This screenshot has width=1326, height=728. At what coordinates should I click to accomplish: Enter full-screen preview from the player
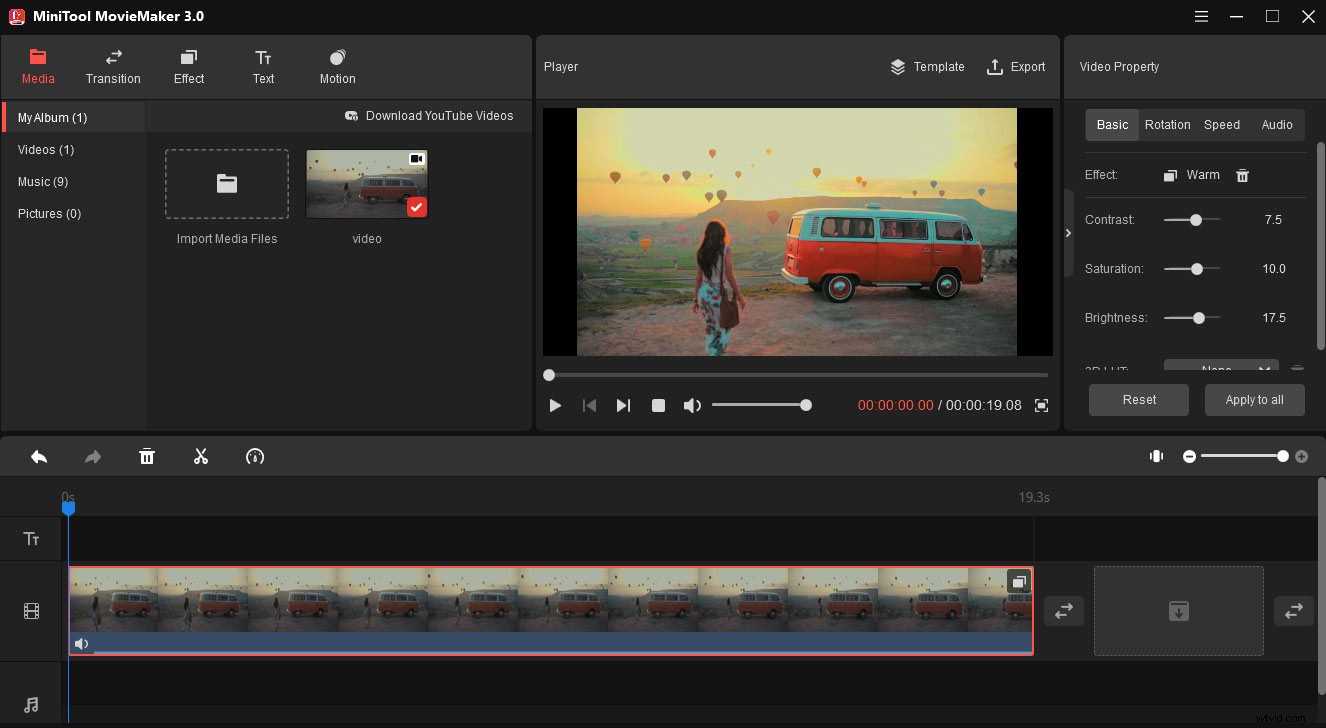click(x=1041, y=405)
